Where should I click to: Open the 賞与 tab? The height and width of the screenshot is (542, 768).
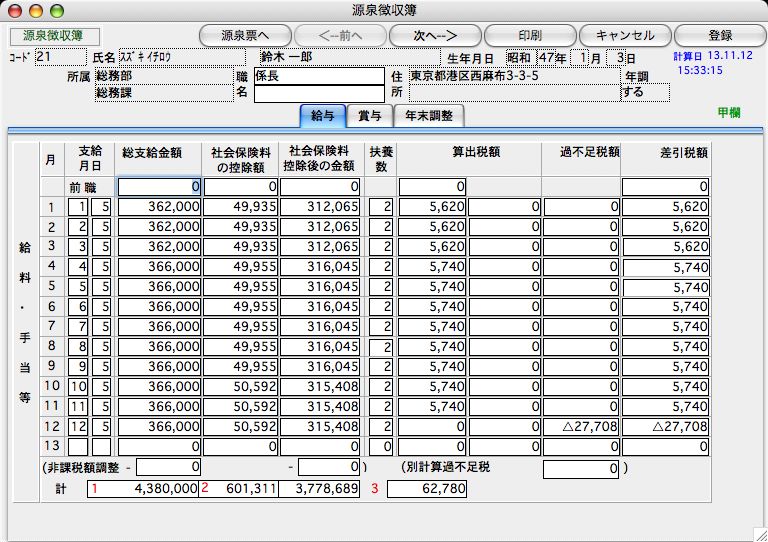point(369,116)
